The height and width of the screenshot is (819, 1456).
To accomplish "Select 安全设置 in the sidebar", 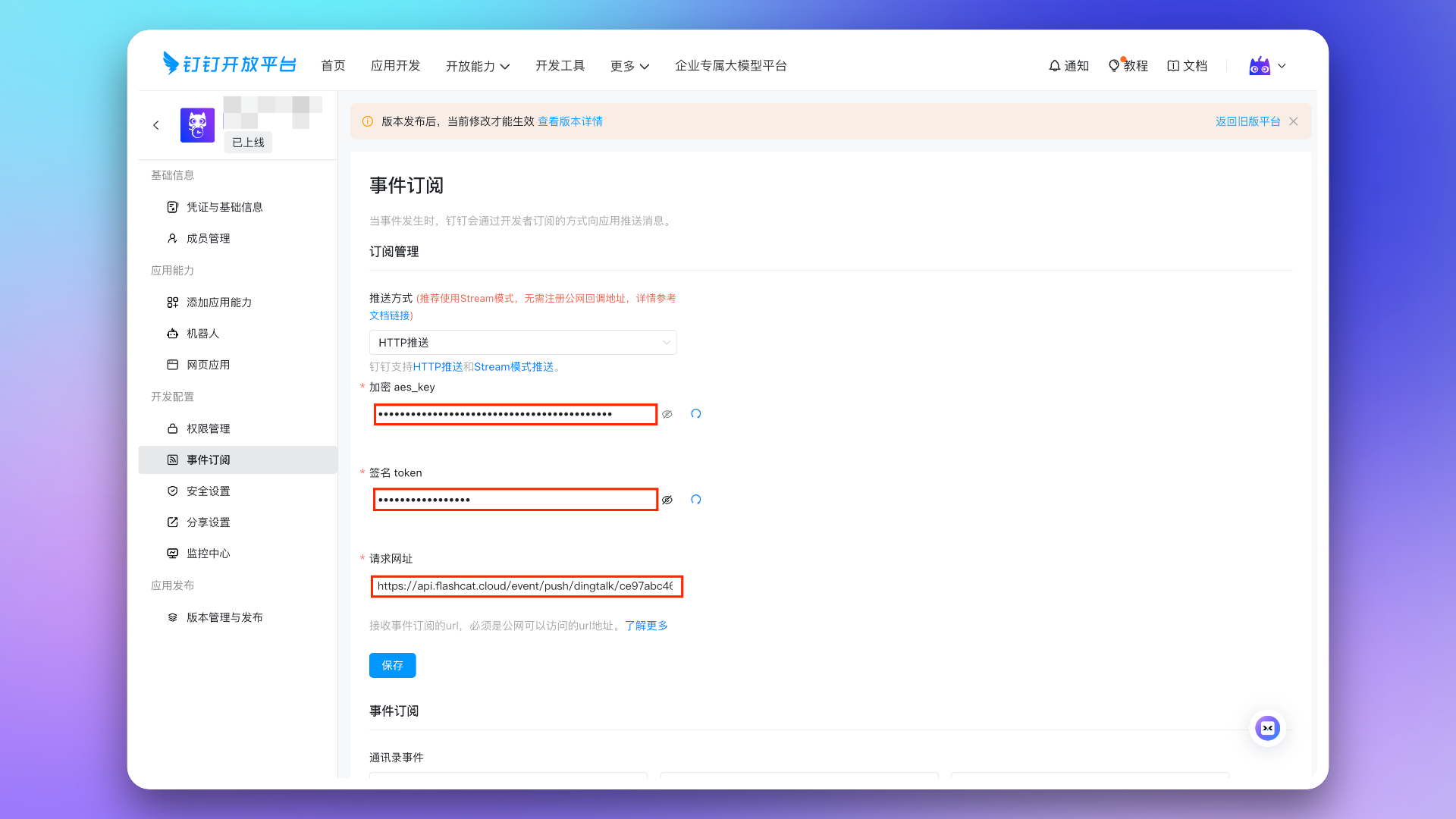I will (x=208, y=491).
